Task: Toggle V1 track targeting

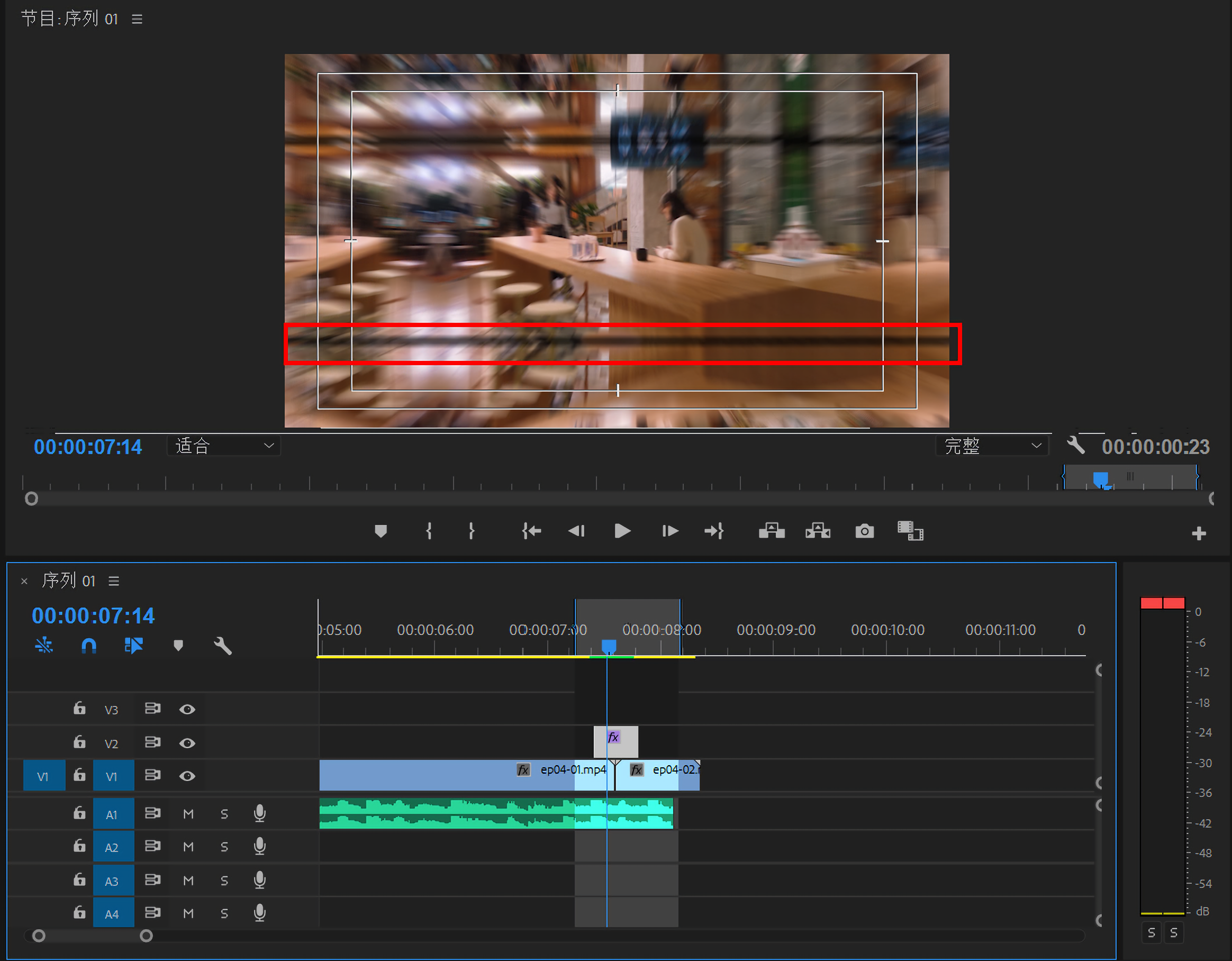Action: (113, 775)
